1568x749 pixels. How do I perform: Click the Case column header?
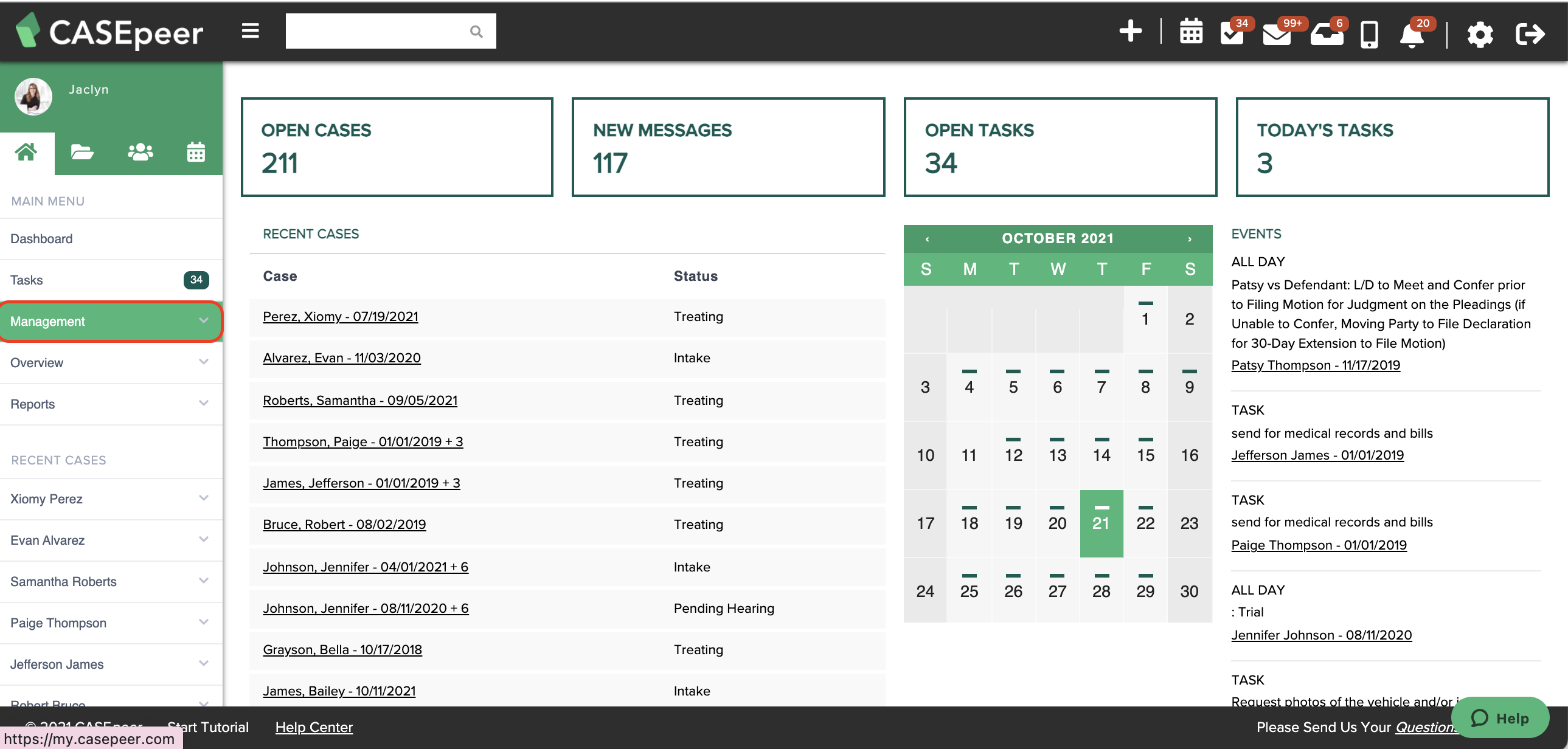tap(279, 277)
